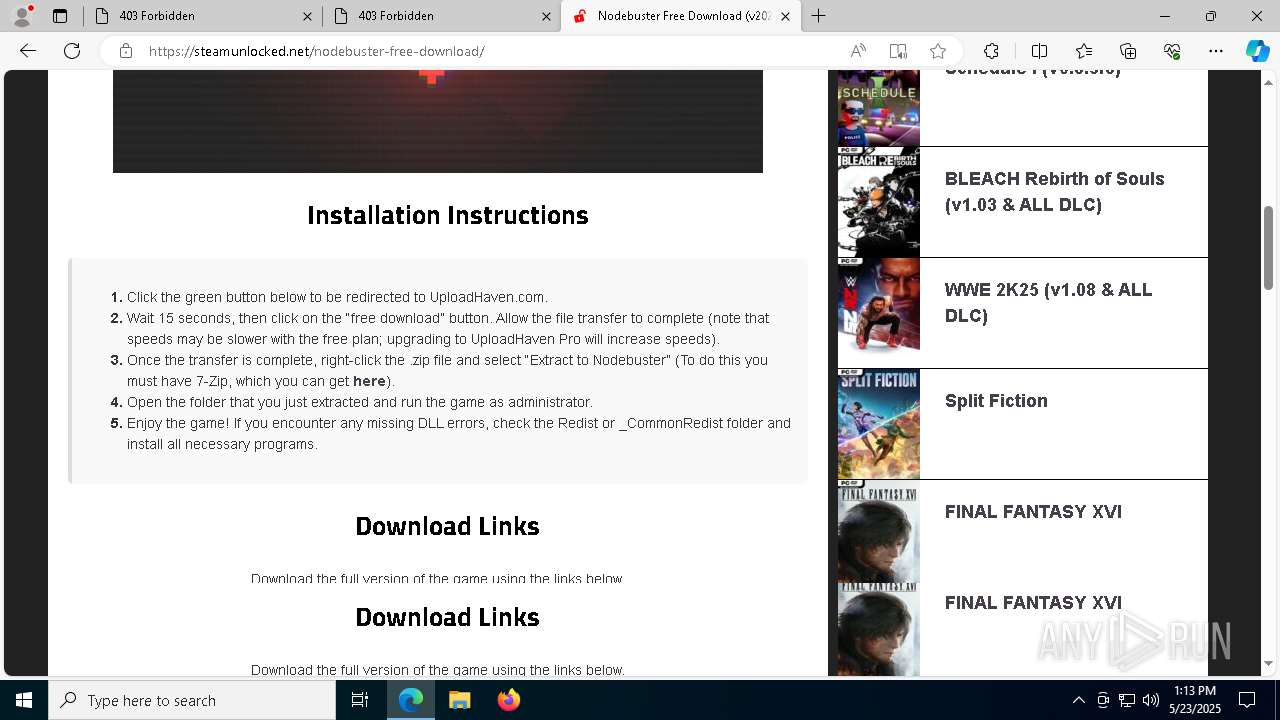
Task: Refresh the current page
Action: tap(72, 51)
